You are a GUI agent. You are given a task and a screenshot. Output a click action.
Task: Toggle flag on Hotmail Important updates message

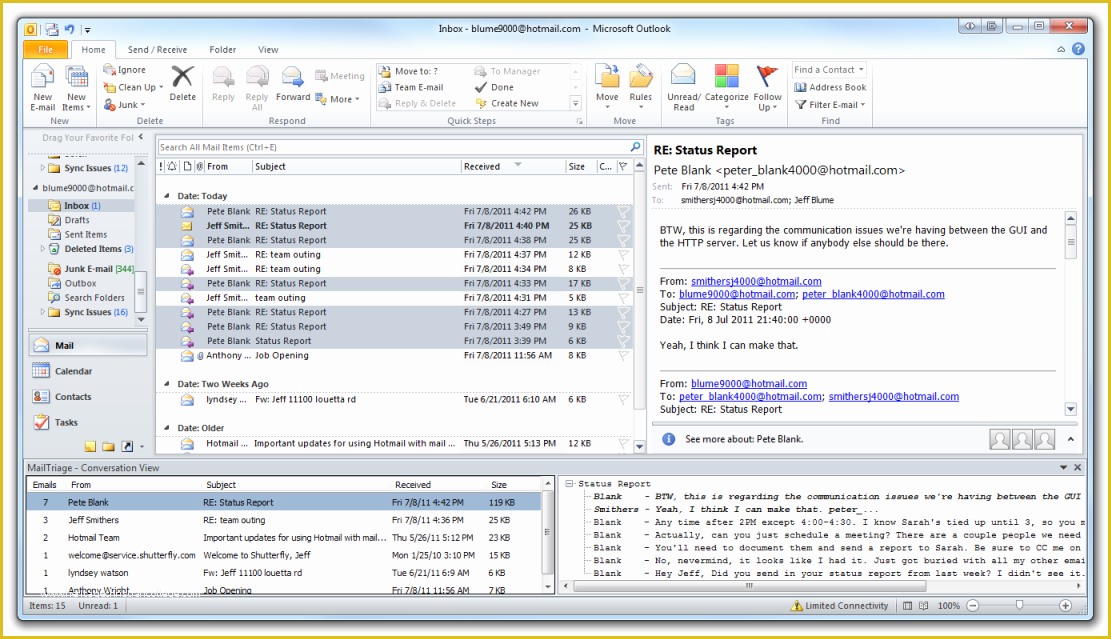click(x=623, y=443)
